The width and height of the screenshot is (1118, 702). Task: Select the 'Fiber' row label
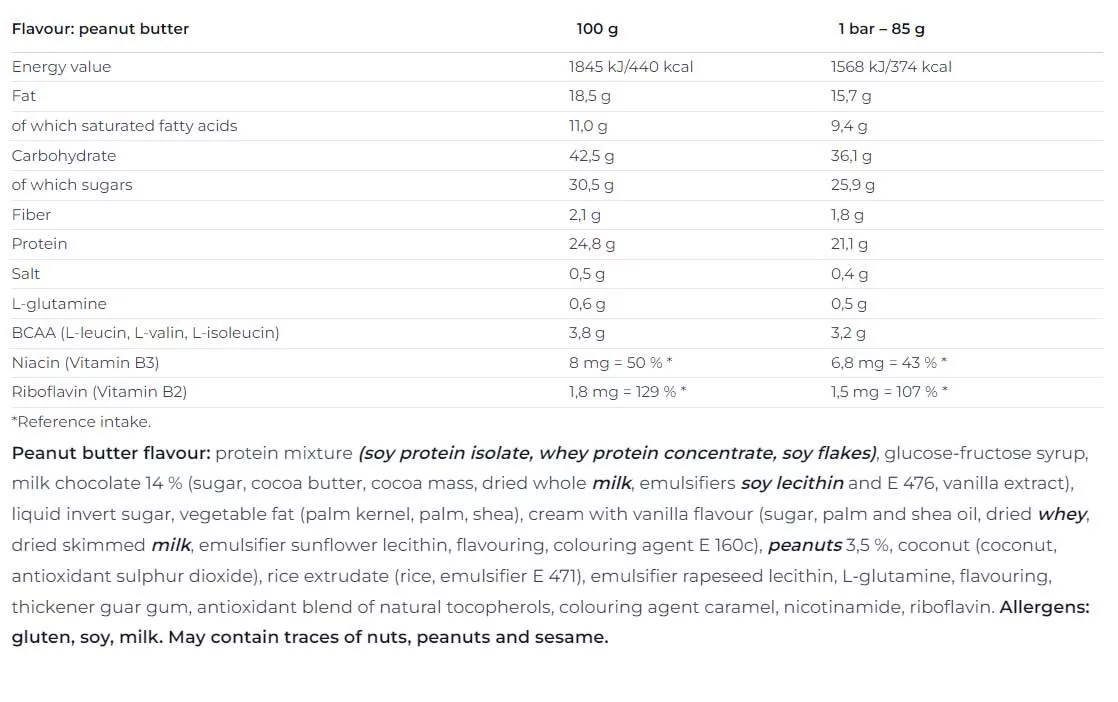tap(31, 215)
